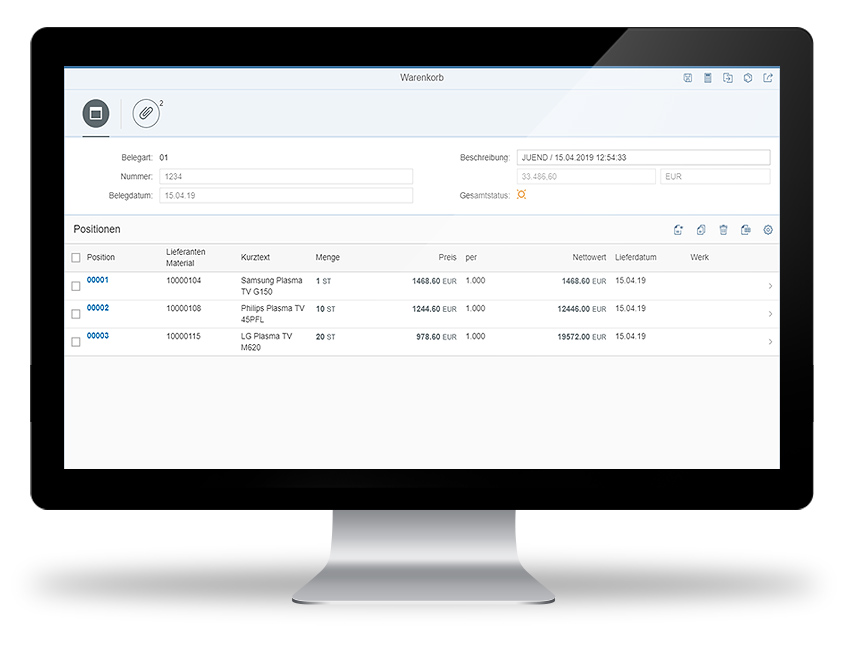Click the Positionen section title
The image size is (850, 650).
click(x=97, y=229)
